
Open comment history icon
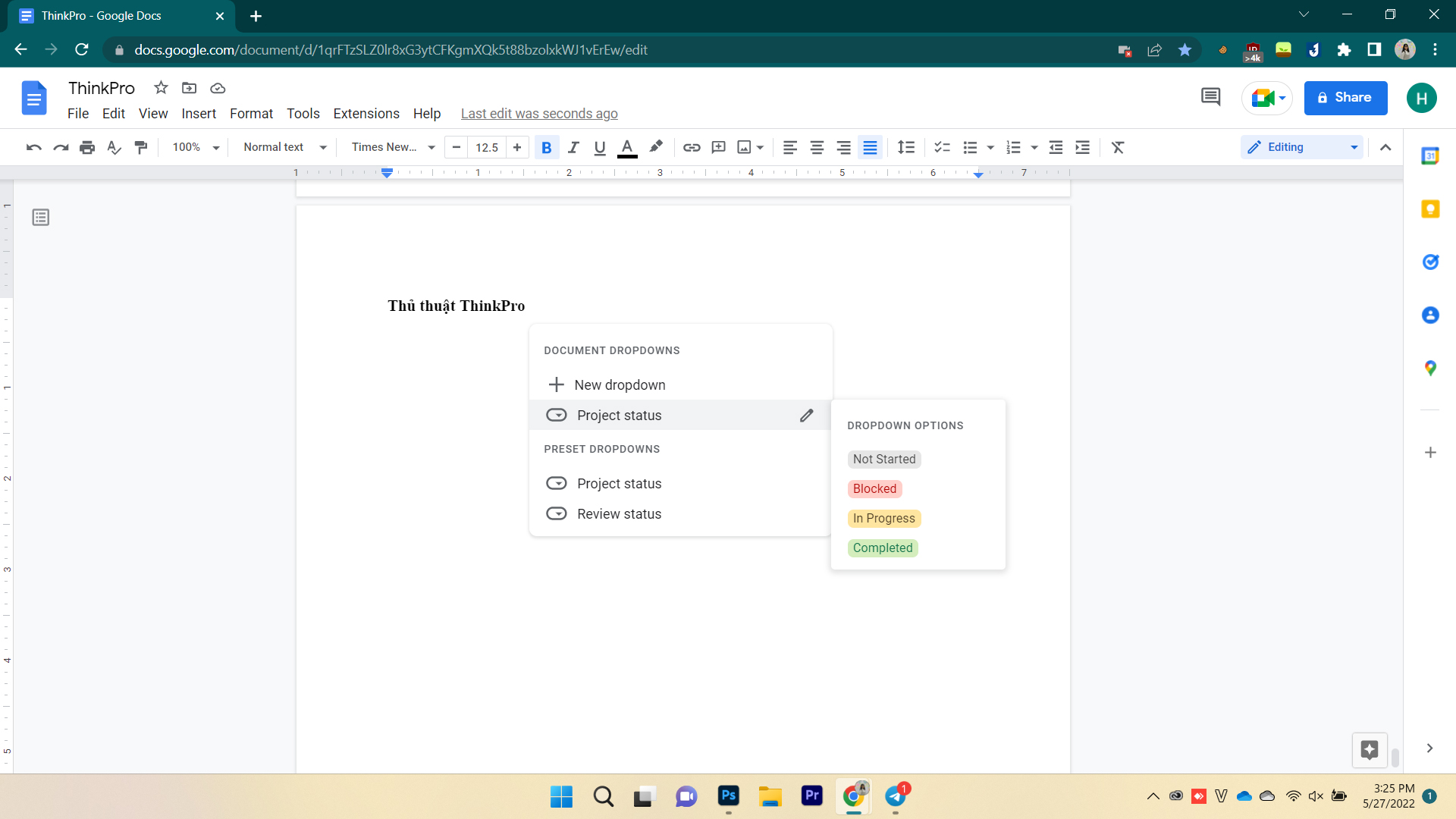(x=1210, y=98)
